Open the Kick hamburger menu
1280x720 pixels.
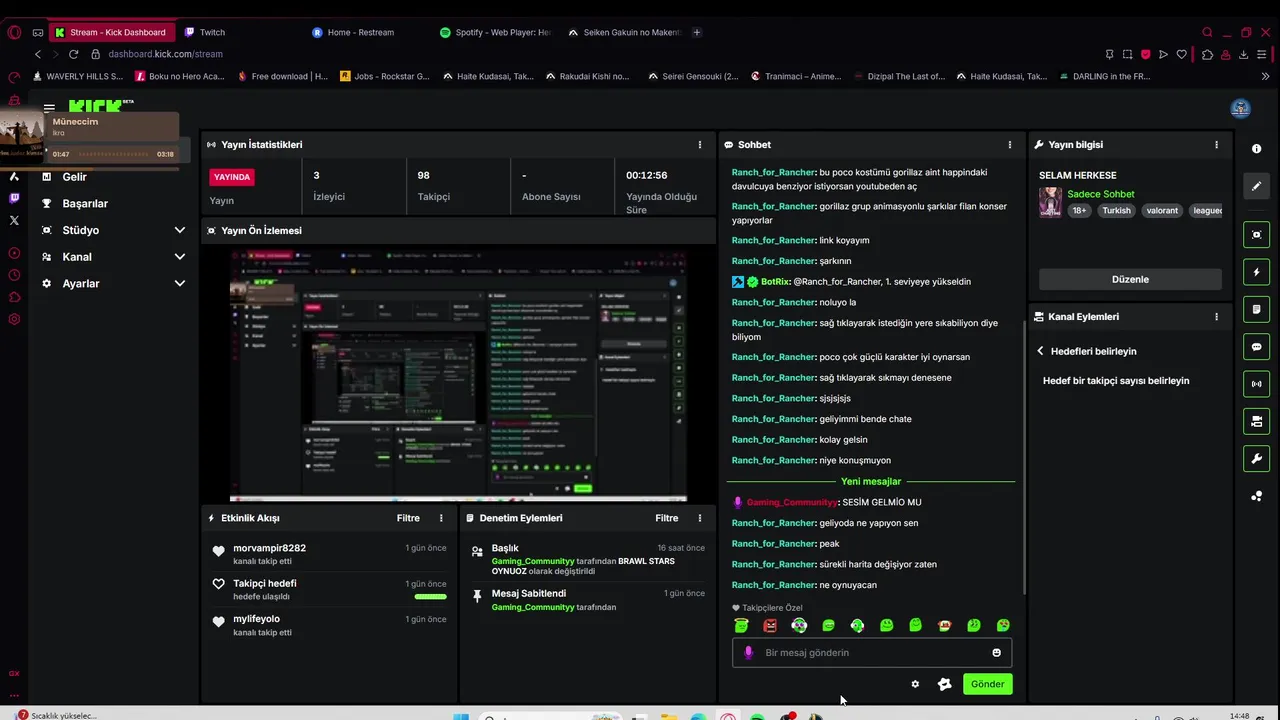click(49, 108)
